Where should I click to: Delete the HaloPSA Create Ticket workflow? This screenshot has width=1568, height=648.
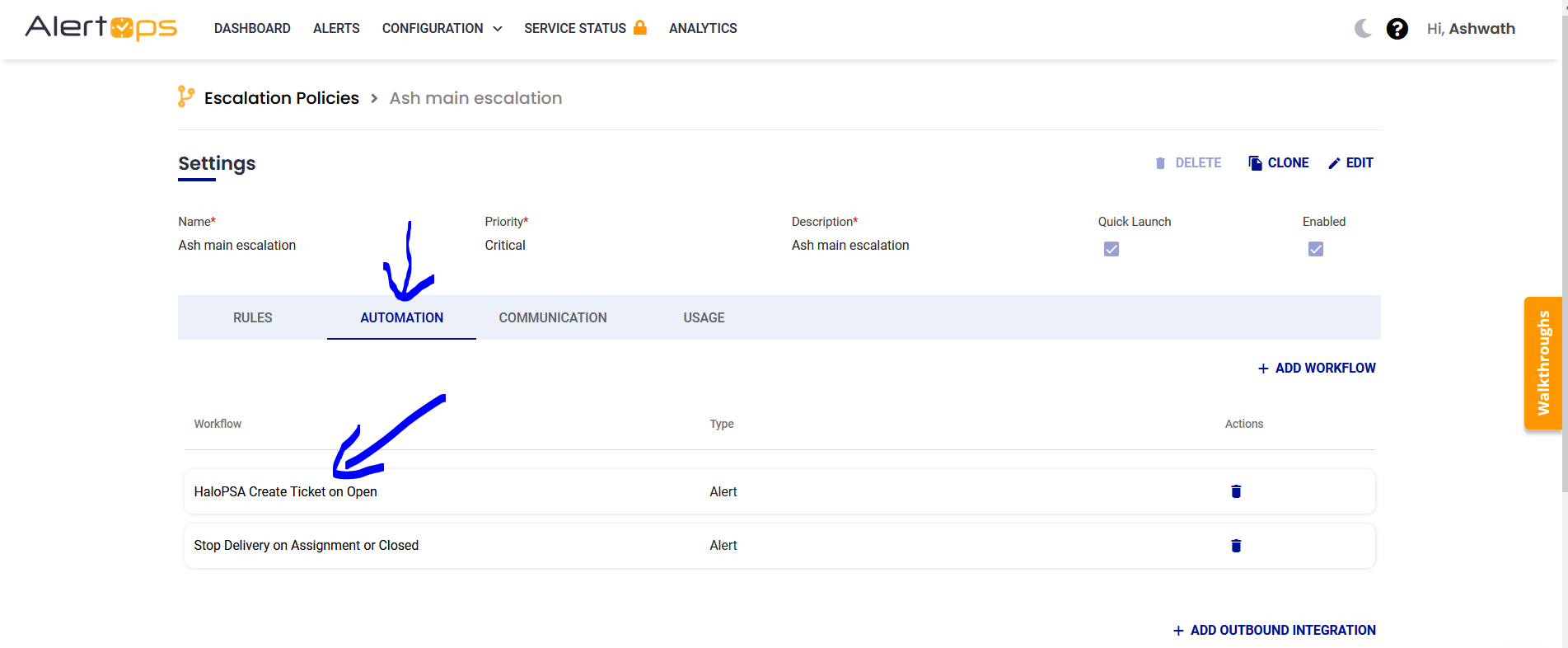[x=1235, y=491]
